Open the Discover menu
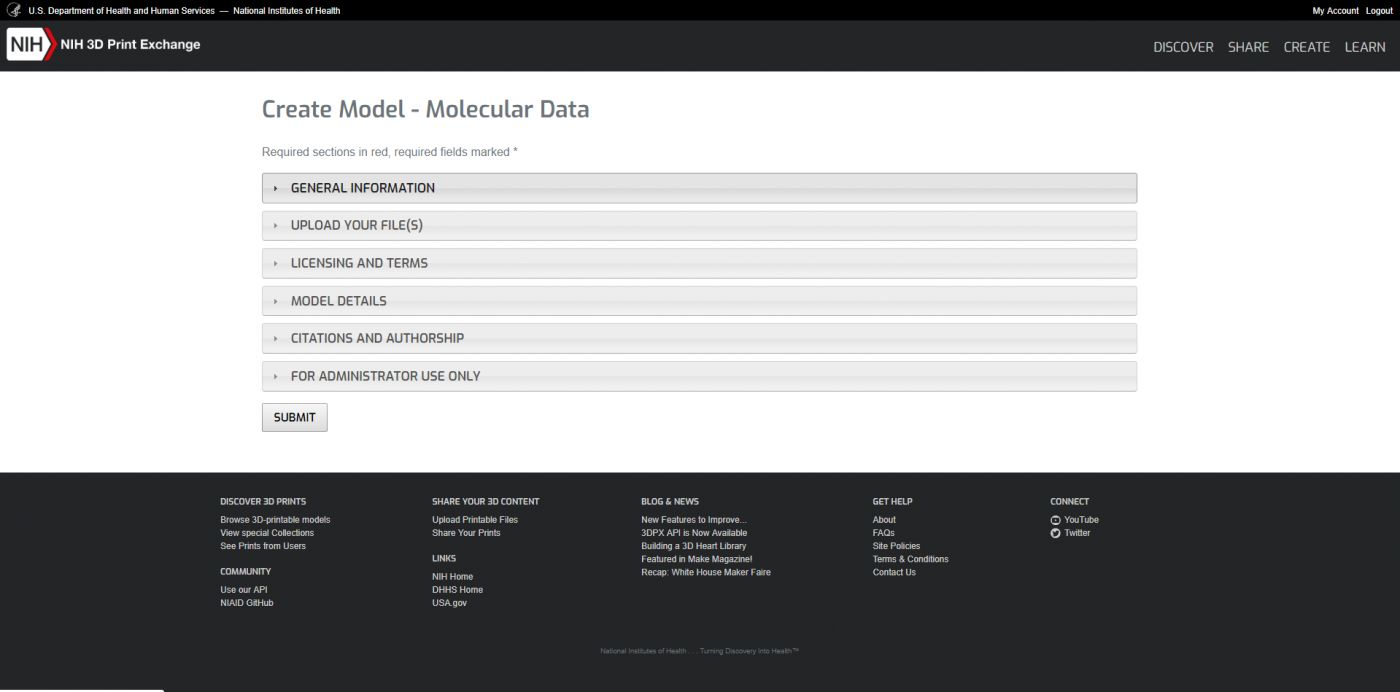 tap(1183, 47)
